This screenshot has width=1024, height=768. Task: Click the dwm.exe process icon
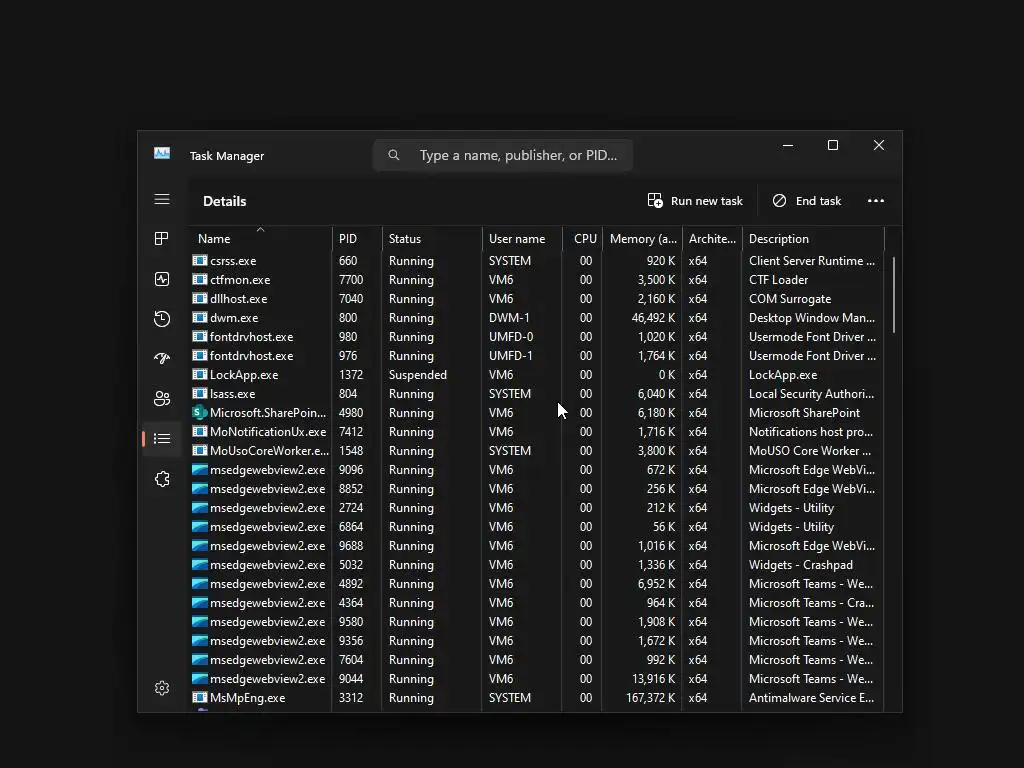click(200, 317)
